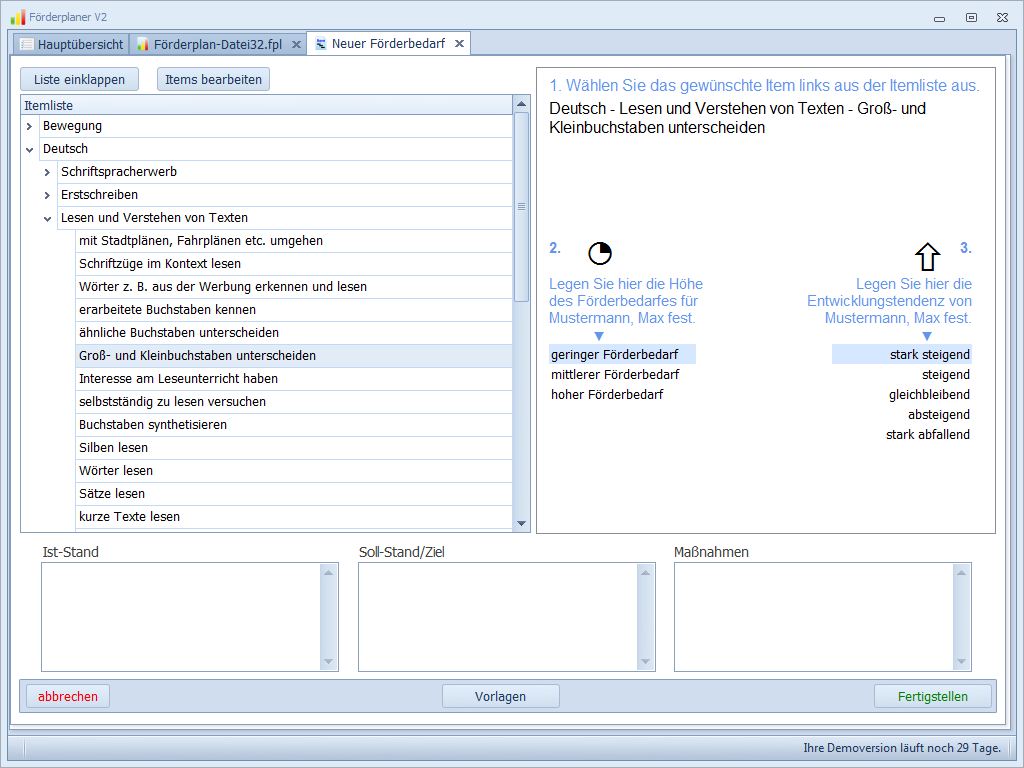Select item Schriftzüge im Kontext lesen
Viewport: 1024px width, 768px height.
pos(294,264)
